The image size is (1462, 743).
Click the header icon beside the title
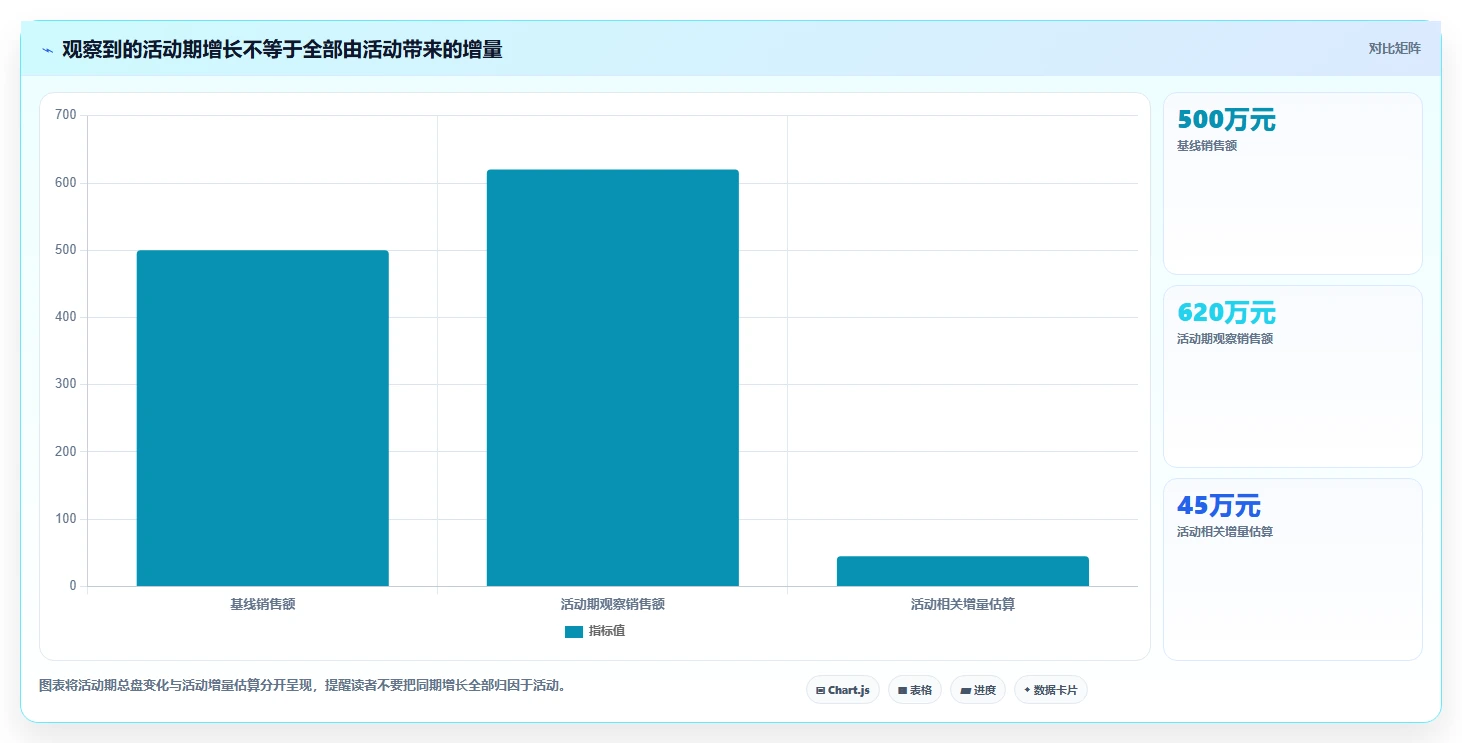click(x=47, y=50)
